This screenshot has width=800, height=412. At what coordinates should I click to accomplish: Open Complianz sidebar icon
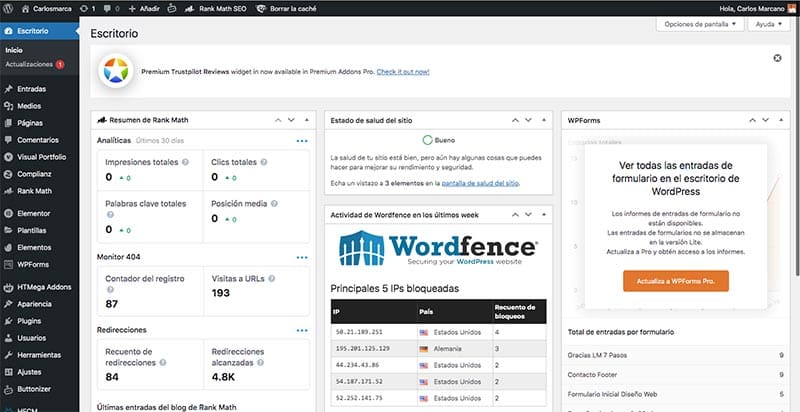click(8, 174)
